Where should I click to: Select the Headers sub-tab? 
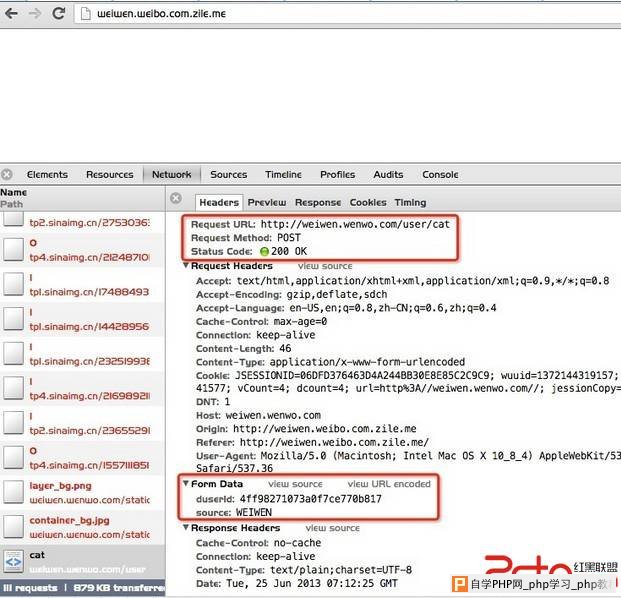219,203
